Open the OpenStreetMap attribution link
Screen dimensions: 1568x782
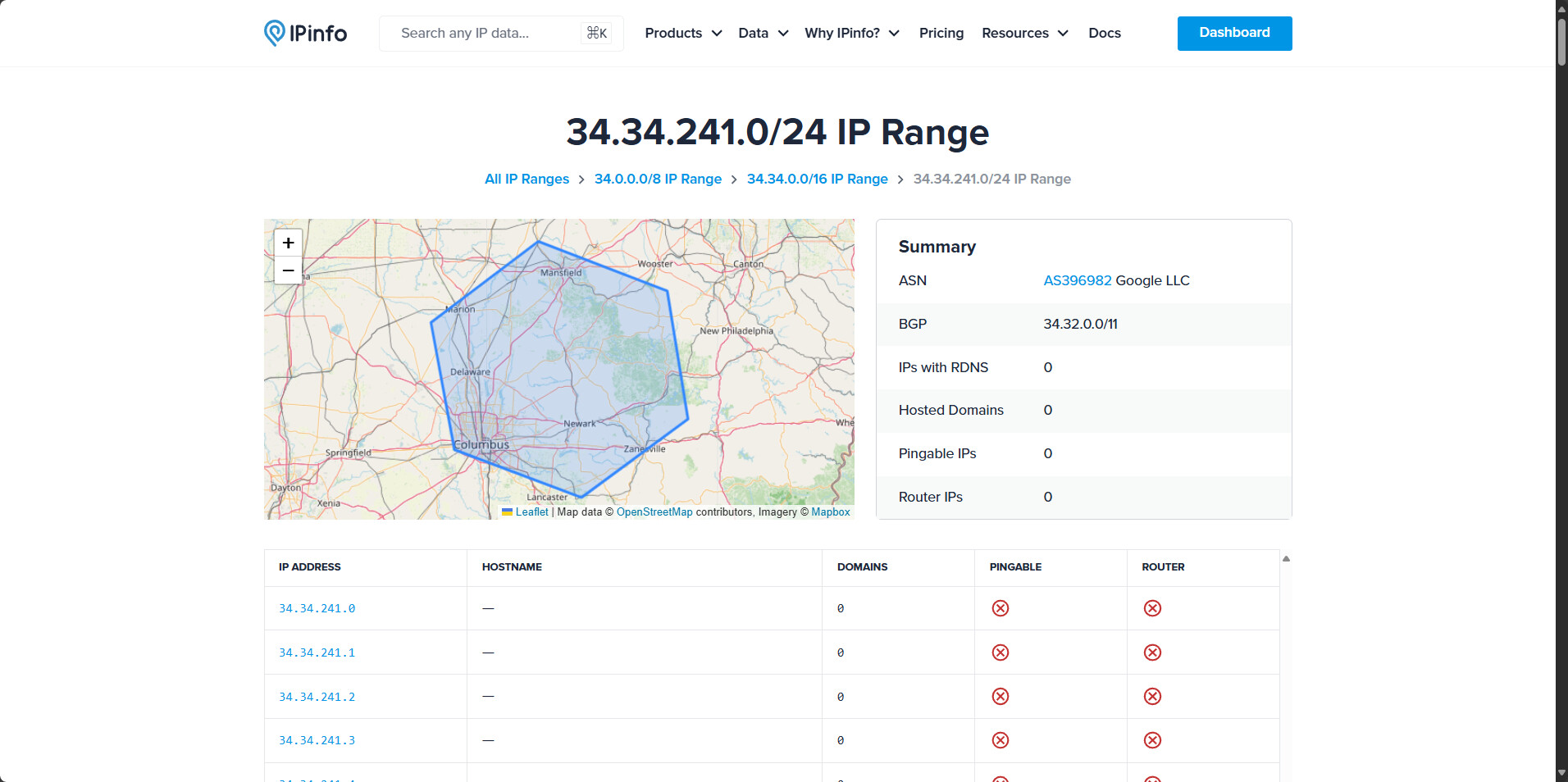[x=654, y=511]
